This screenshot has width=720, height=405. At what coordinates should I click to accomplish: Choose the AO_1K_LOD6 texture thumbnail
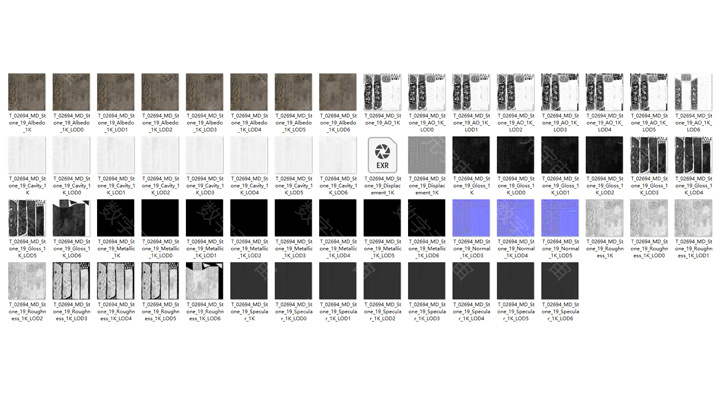click(693, 91)
